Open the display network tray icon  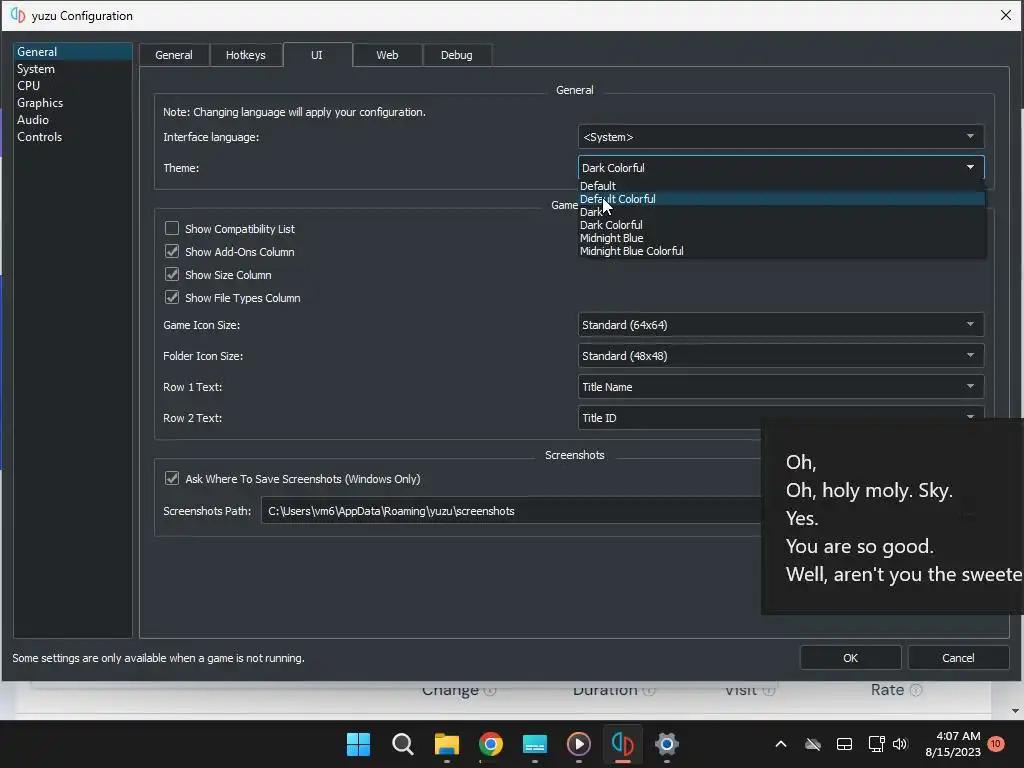pyautogui.click(x=876, y=744)
